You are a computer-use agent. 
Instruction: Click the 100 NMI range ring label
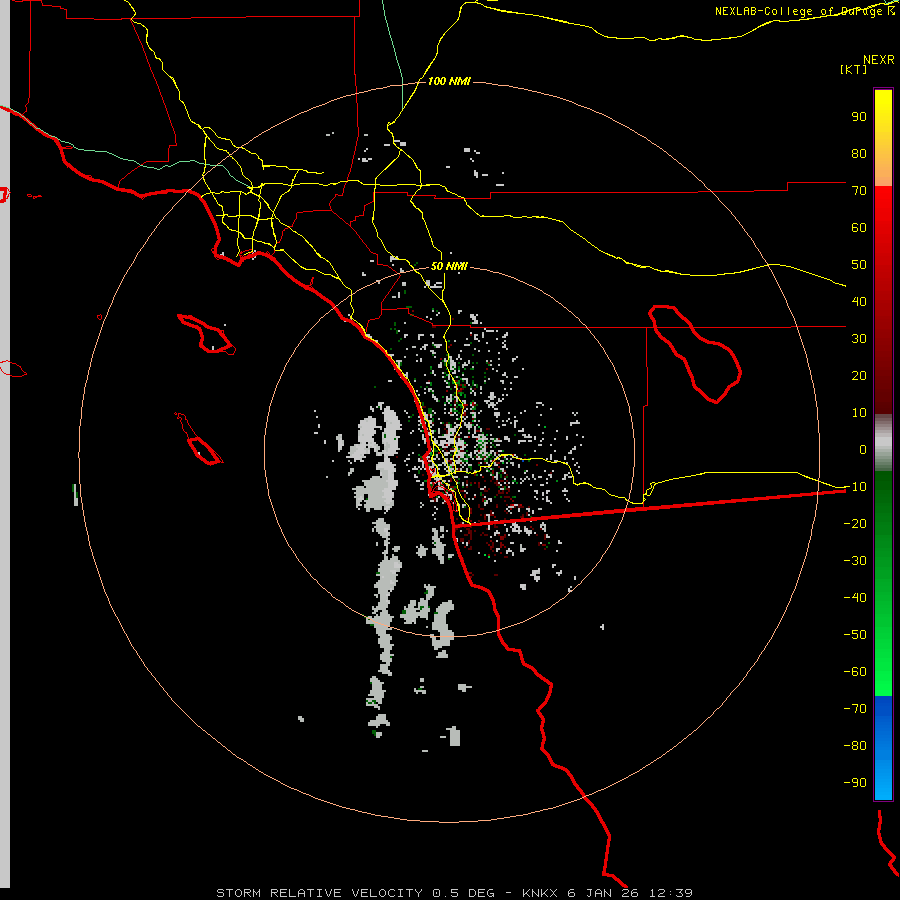[449, 82]
